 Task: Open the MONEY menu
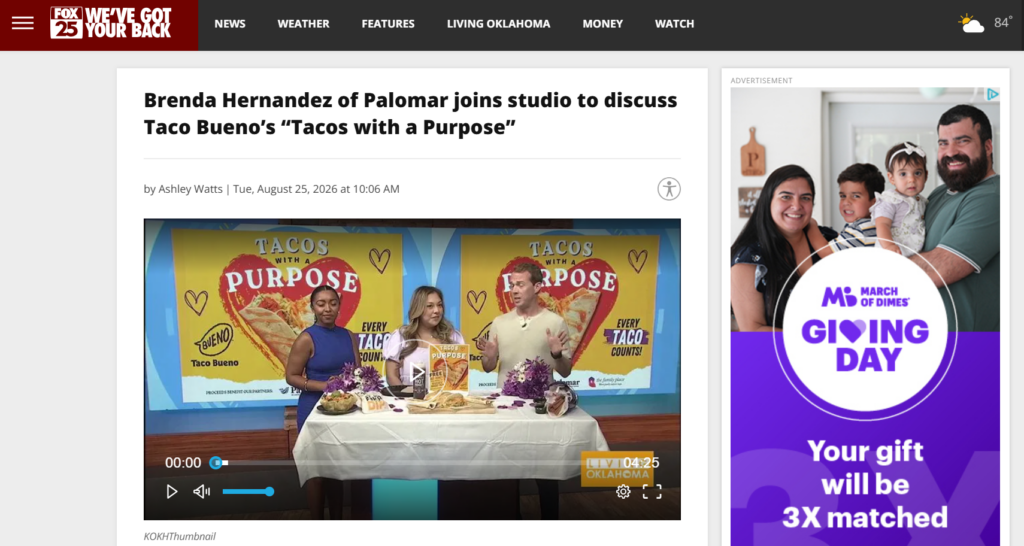click(603, 24)
